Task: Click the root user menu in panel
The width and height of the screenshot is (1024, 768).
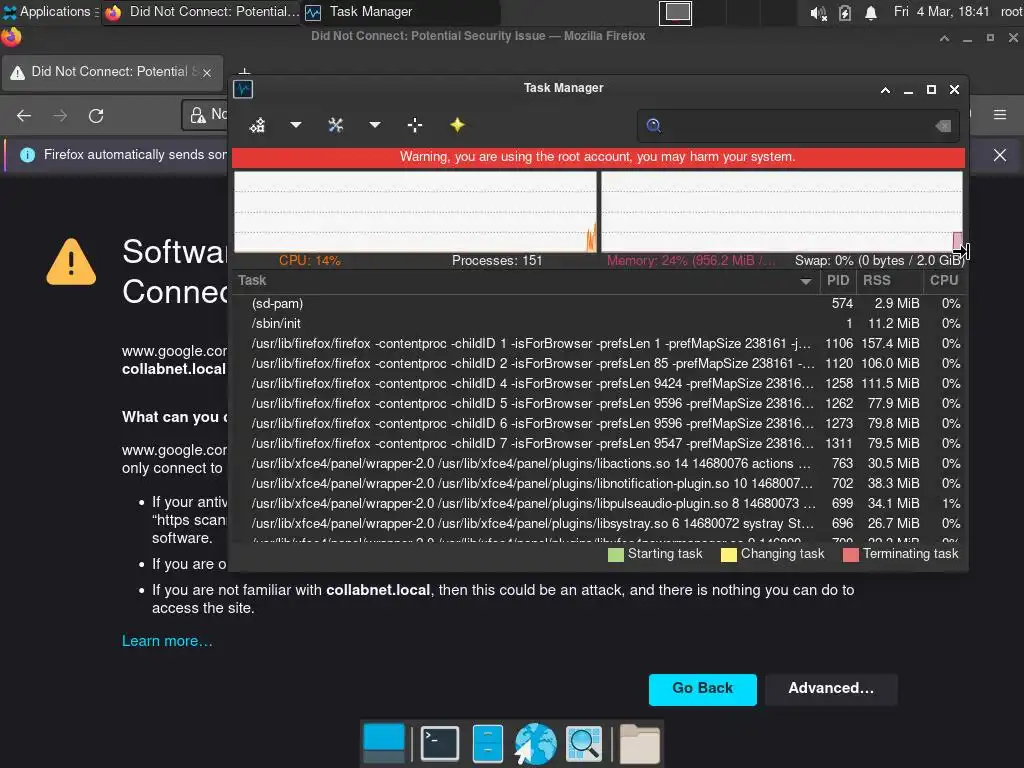Action: click(1011, 12)
